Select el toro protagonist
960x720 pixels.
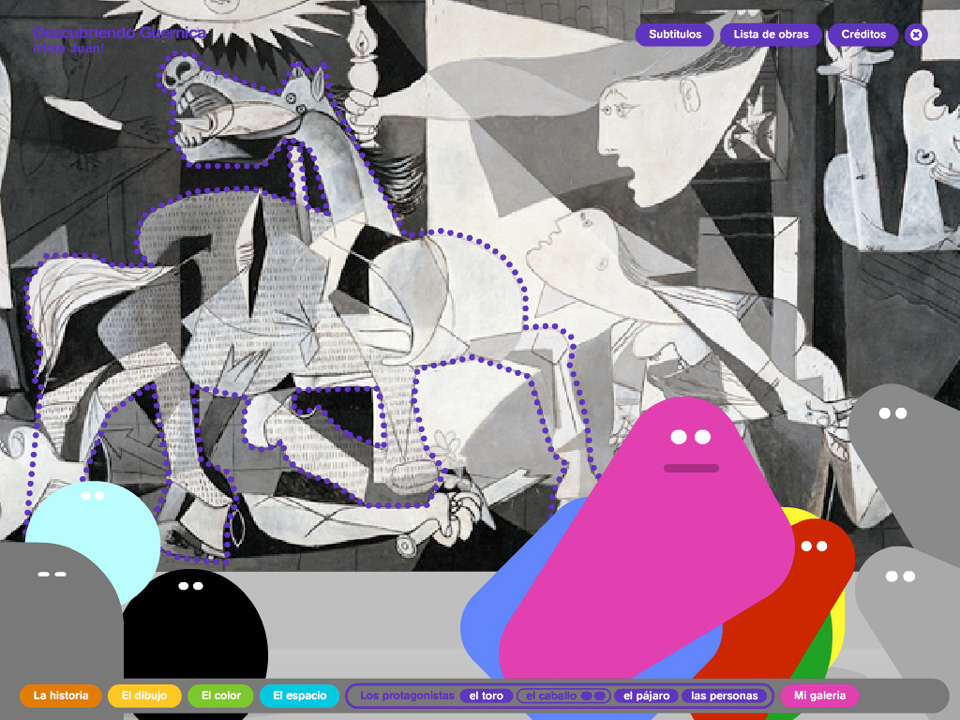[486, 696]
